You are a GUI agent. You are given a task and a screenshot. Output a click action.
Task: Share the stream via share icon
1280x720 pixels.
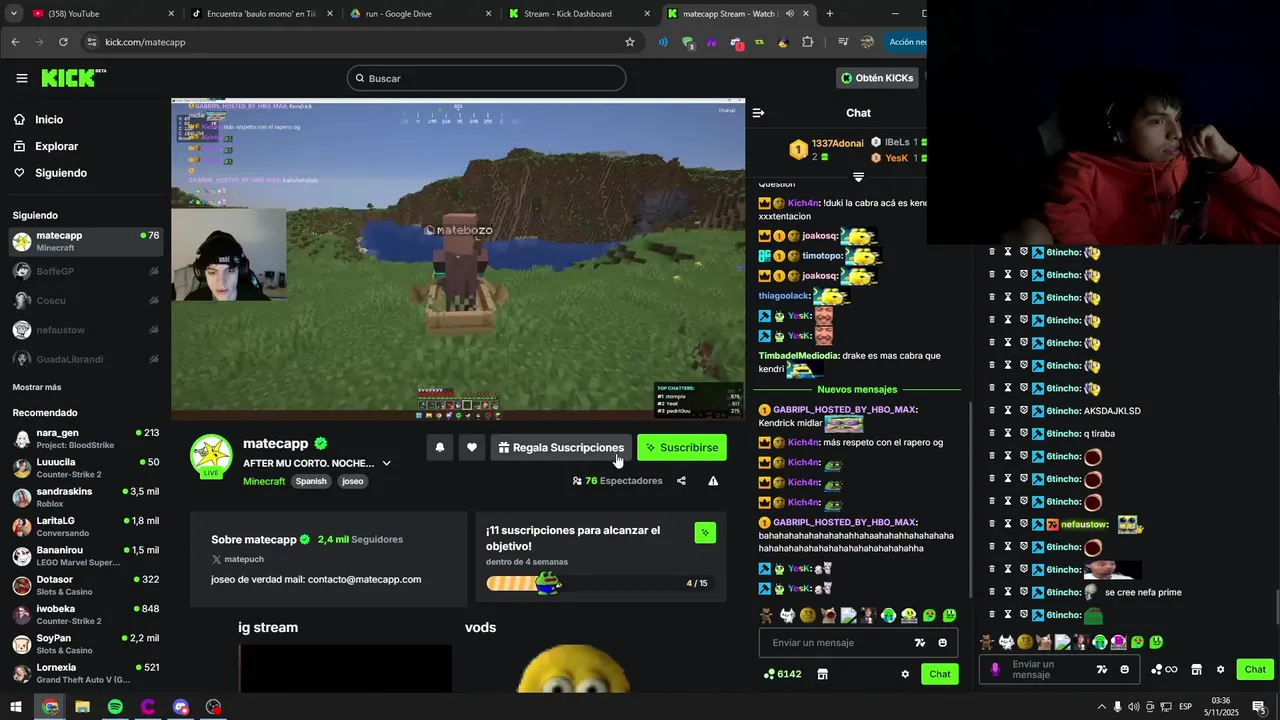click(x=681, y=481)
